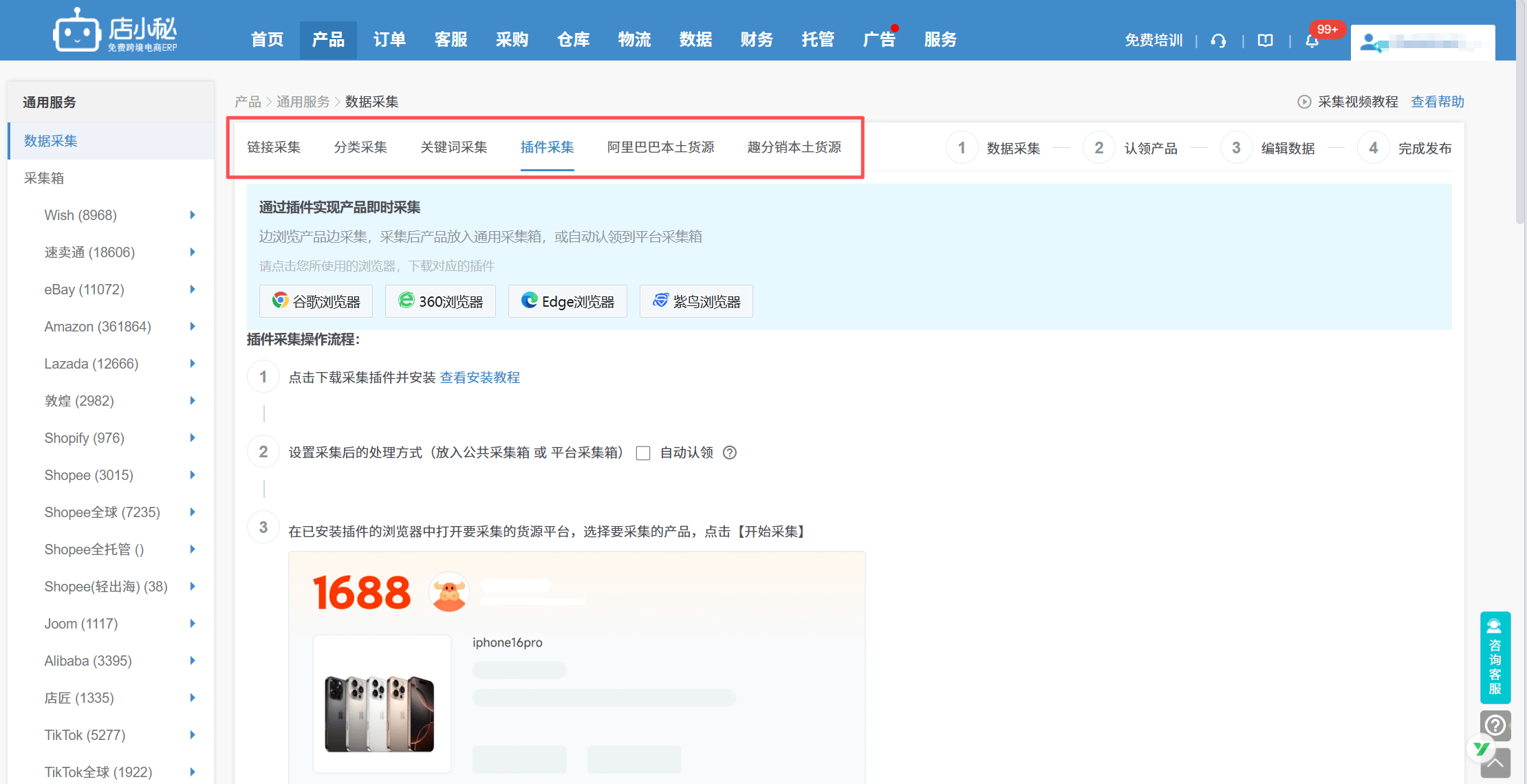This screenshot has height=784, width=1527.
Task: Expand the TikTok (5277) arrow
Action: pos(193,735)
